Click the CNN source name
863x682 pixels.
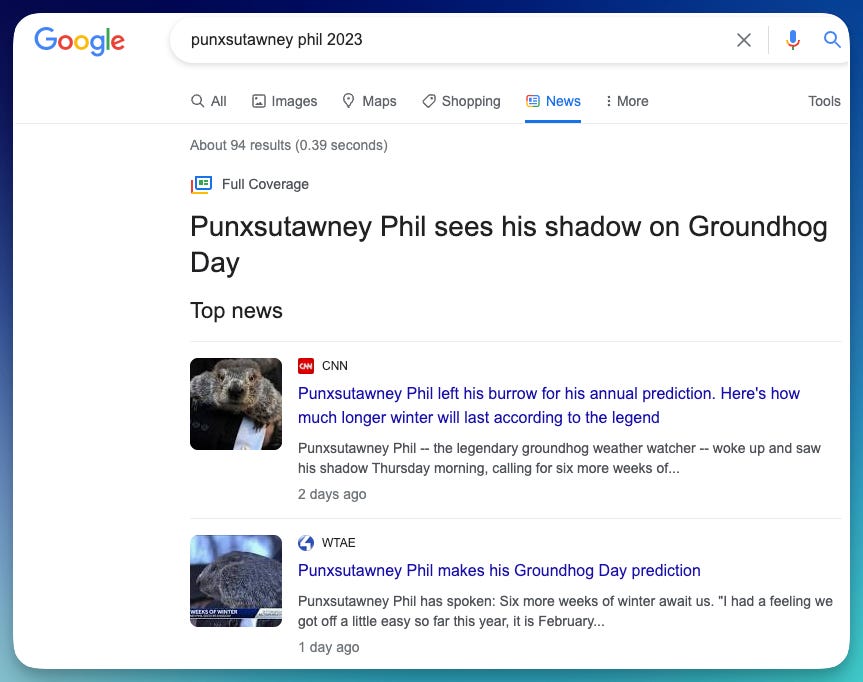pyautogui.click(x=335, y=366)
